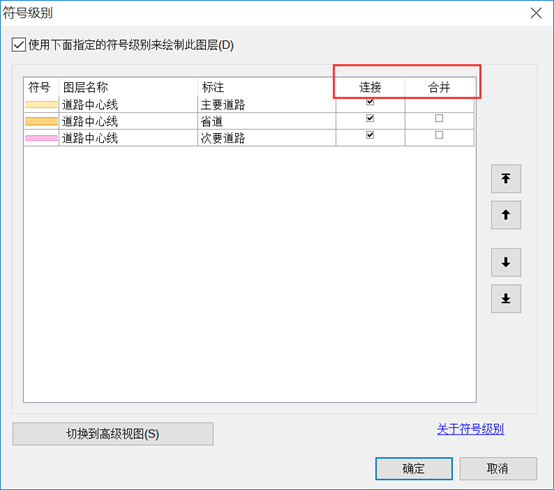This screenshot has height=490, width=554.
Task: Cancel dialog with 取消 button
Action: point(498,468)
